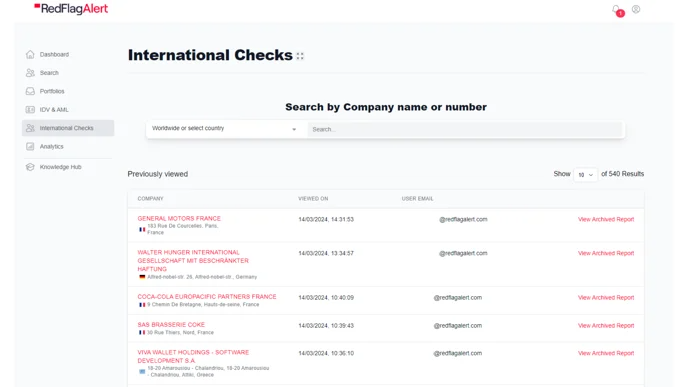View Archived Report for SAS Brasserie Coke
Image resolution: width=688 pixels, height=387 pixels.
coord(606,326)
